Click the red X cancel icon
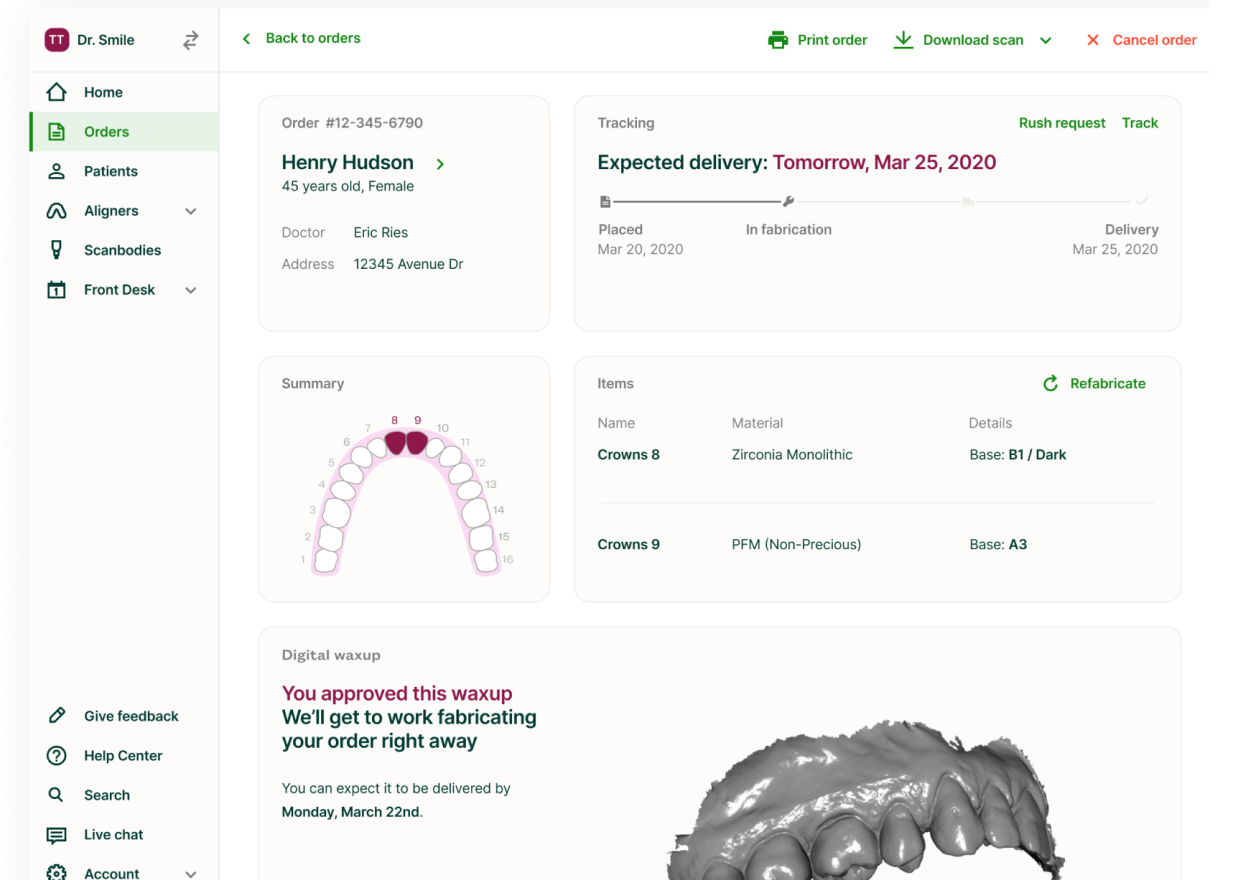Image resolution: width=1256 pixels, height=880 pixels. pyautogui.click(x=1093, y=40)
